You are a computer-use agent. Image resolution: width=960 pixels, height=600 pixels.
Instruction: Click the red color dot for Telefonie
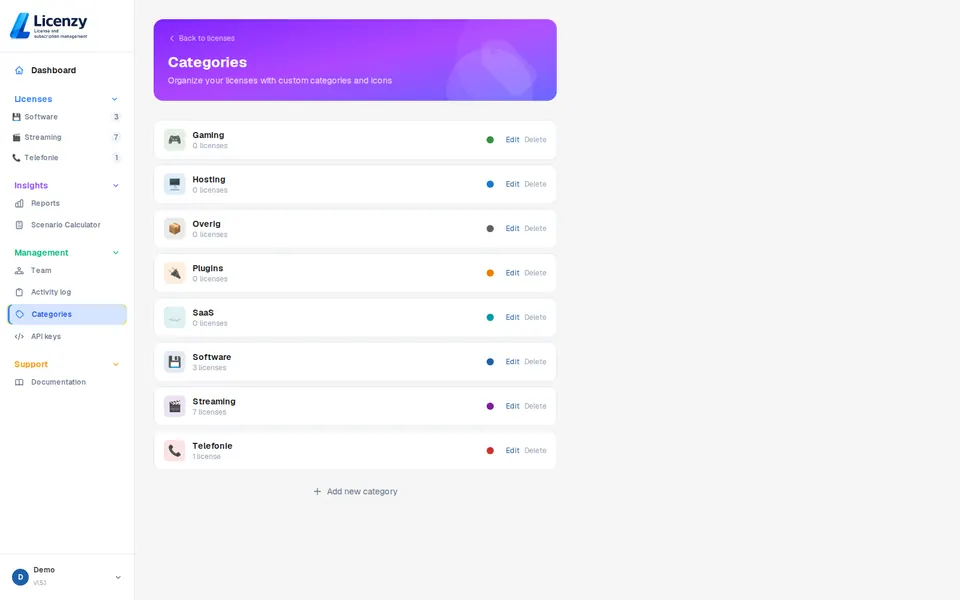coord(490,451)
